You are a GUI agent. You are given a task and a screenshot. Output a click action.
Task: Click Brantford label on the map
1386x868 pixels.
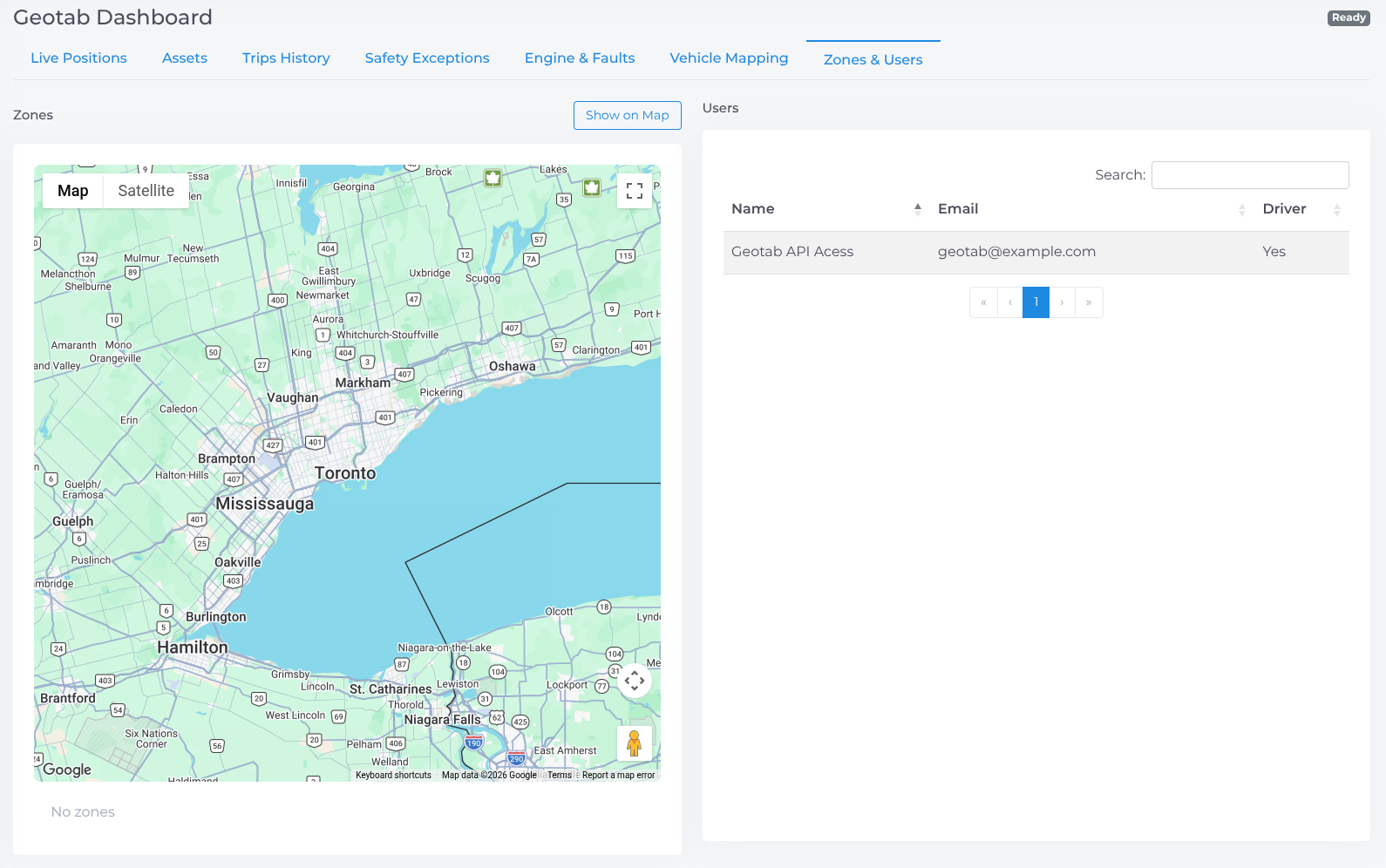(68, 698)
